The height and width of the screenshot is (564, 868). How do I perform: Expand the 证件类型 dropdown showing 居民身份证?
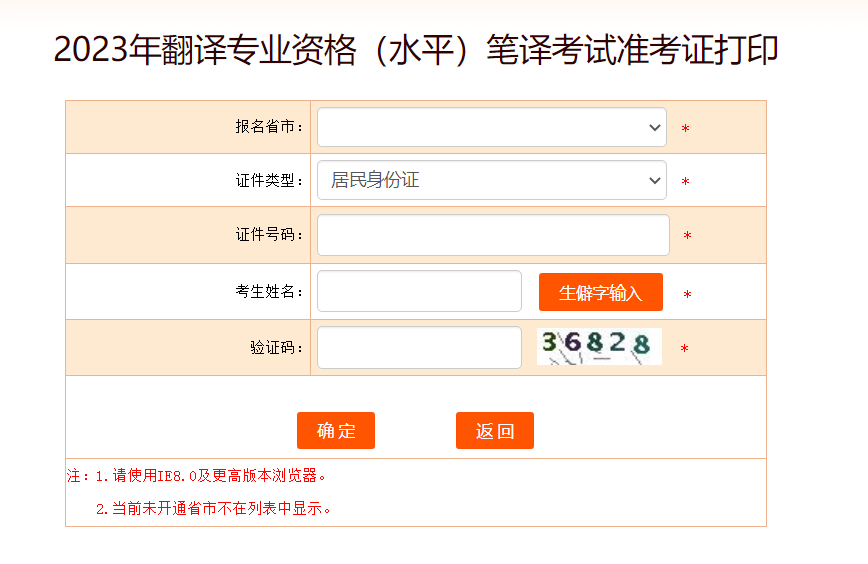[x=492, y=180]
